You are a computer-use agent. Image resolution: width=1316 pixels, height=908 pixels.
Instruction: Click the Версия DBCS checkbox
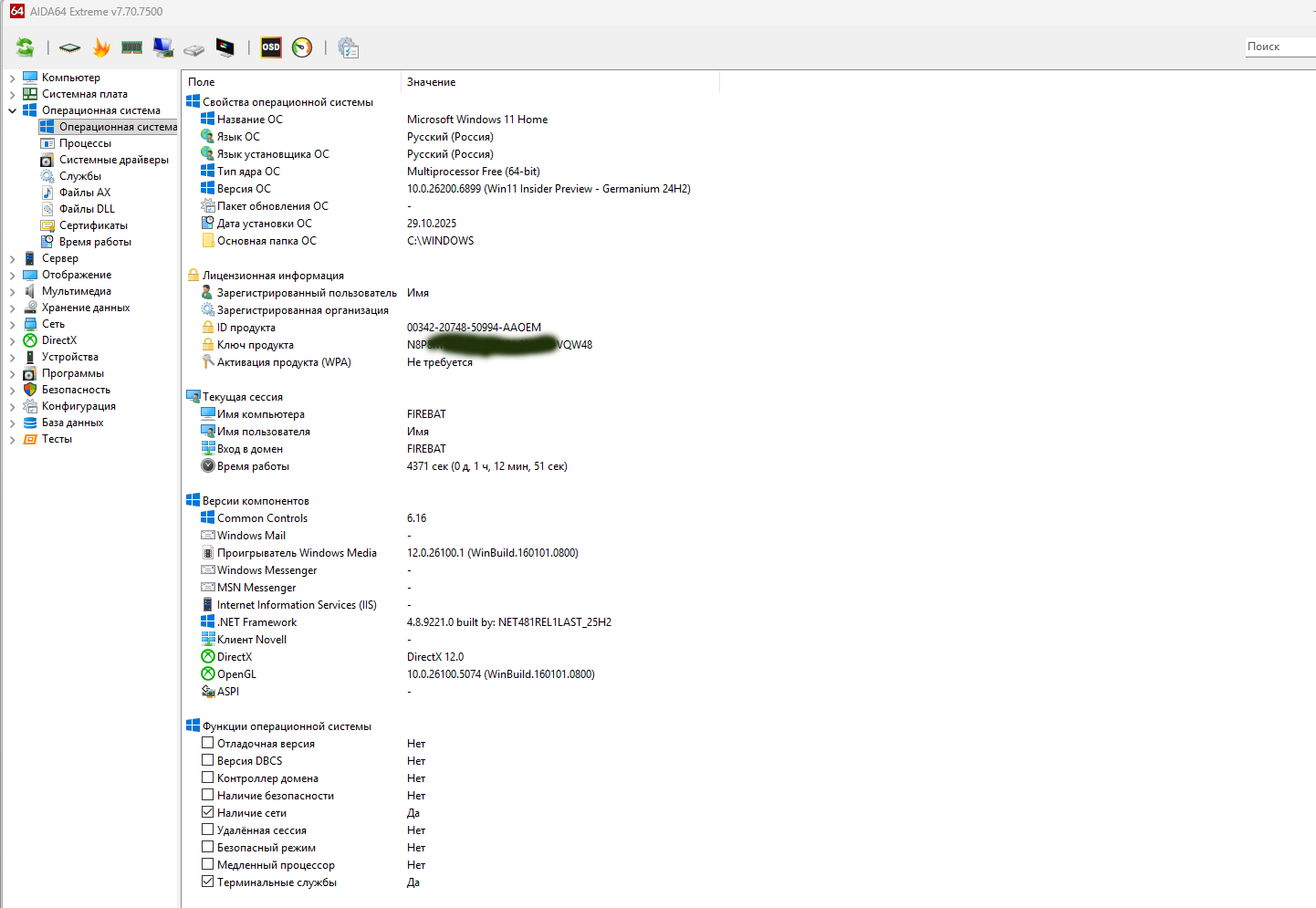(x=208, y=760)
